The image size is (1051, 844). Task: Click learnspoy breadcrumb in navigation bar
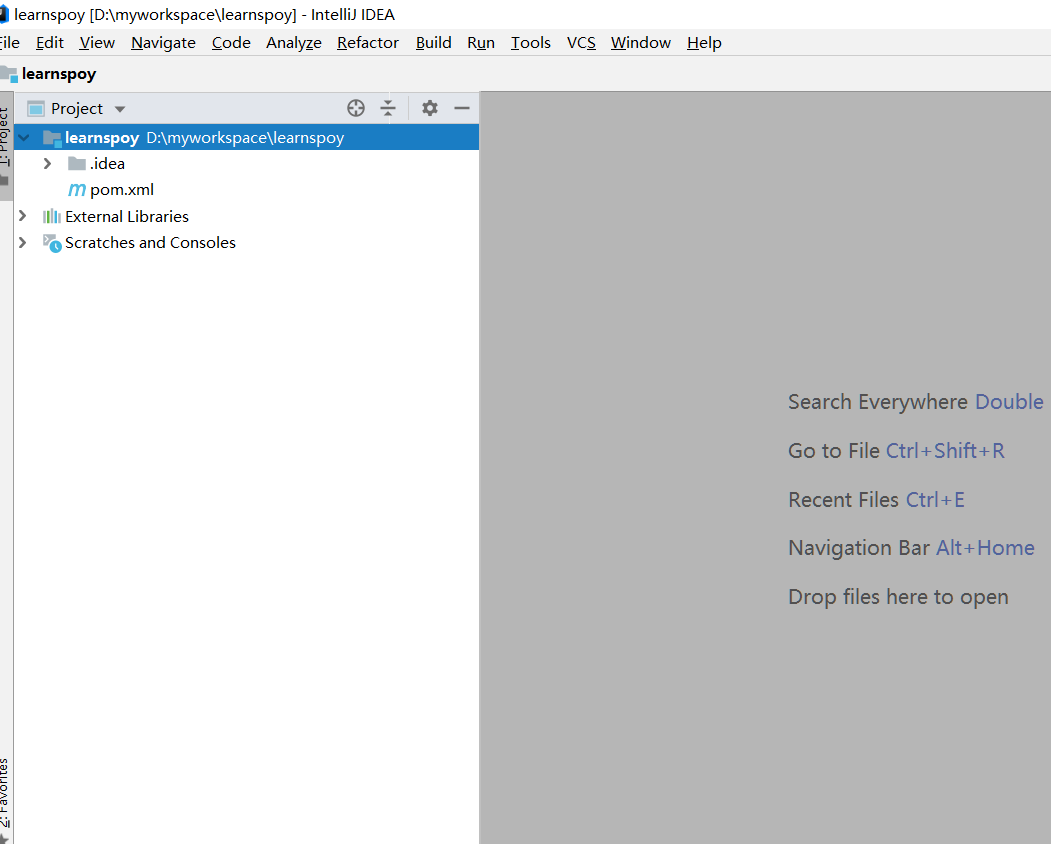pyautogui.click(x=59, y=74)
